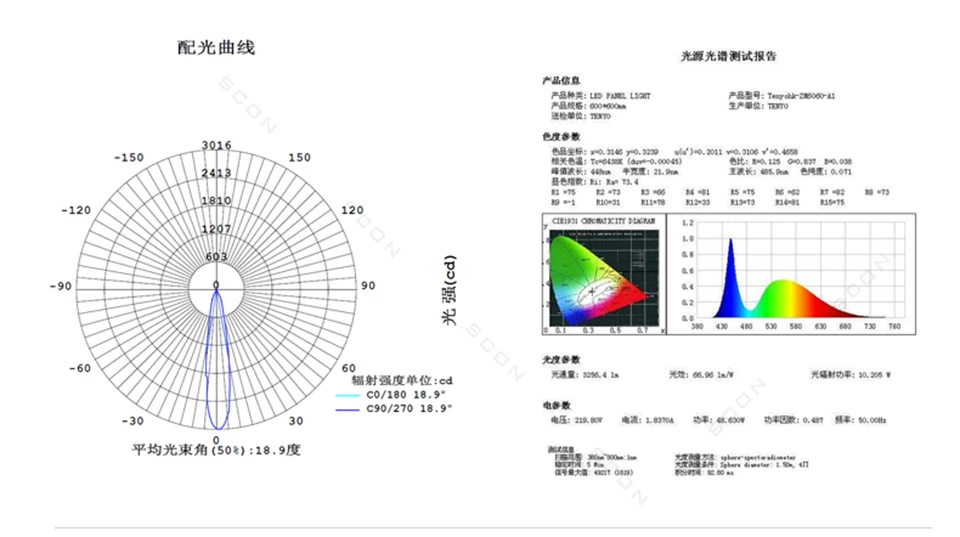This screenshot has height=537, width=960.
Task: Click the -30 angle label
Action: coord(132,421)
